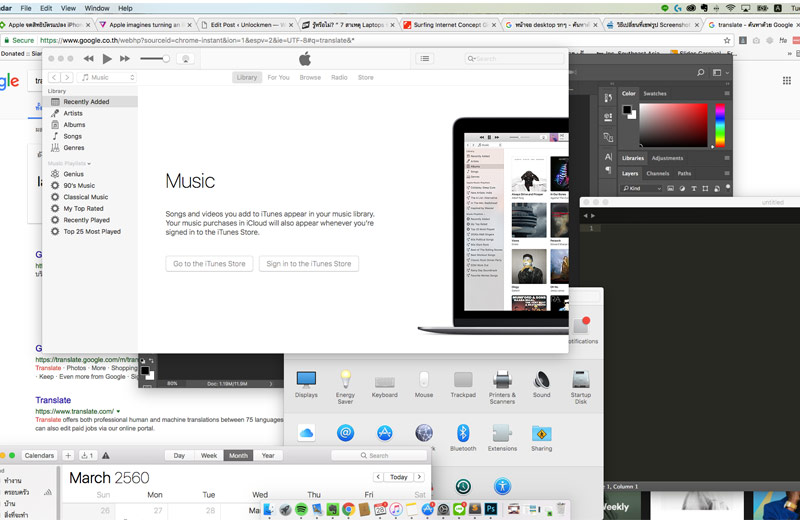This screenshot has height=520, width=800.
Task: Open Sound preferences
Action: [x=541, y=384]
